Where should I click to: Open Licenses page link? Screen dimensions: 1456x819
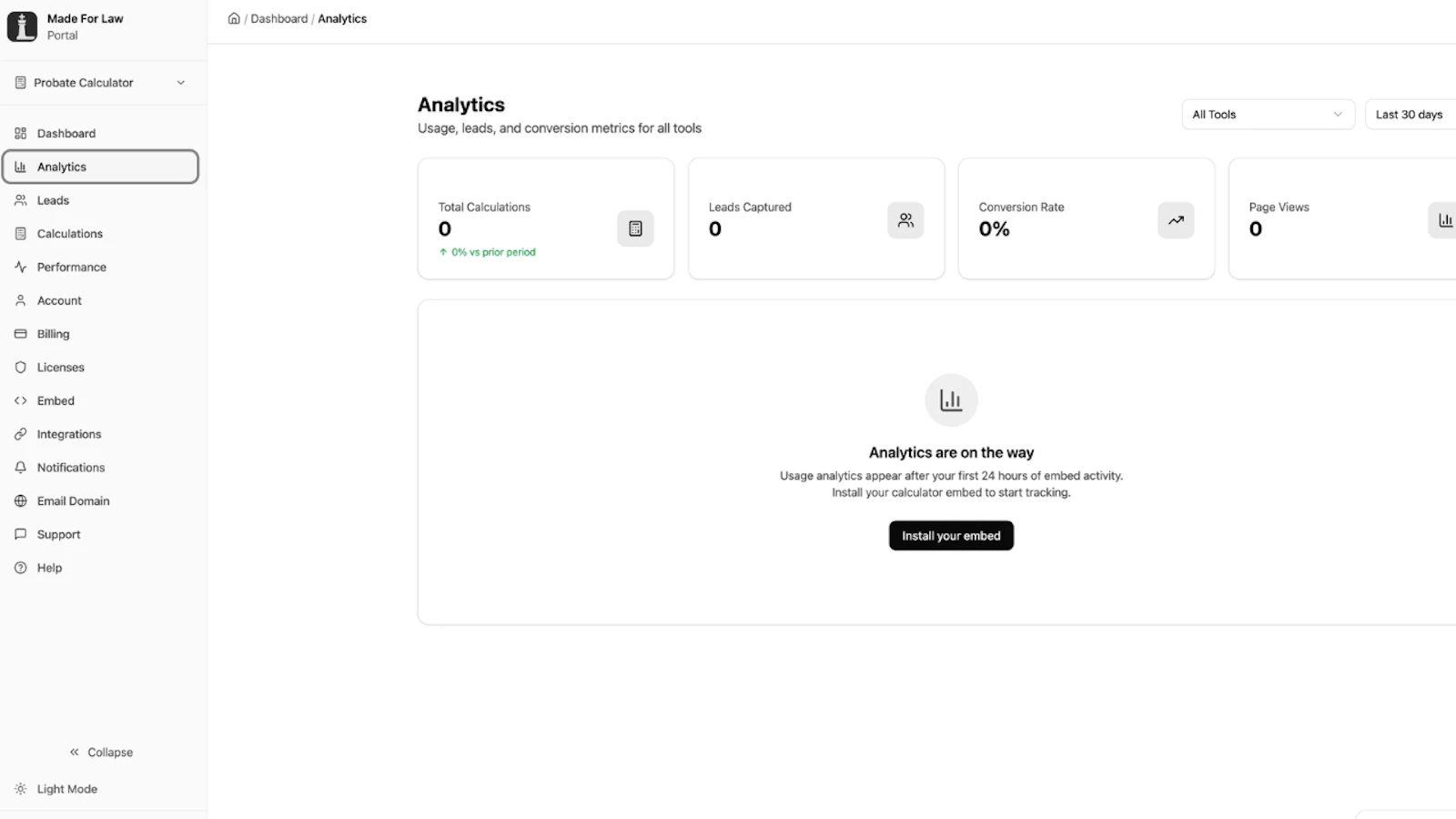coord(100,368)
